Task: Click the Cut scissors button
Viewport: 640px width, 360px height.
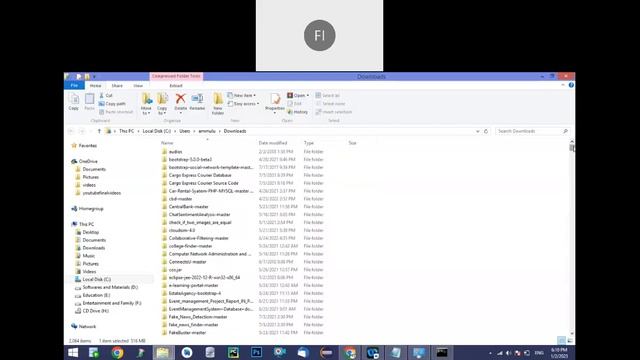Action: (x=106, y=96)
